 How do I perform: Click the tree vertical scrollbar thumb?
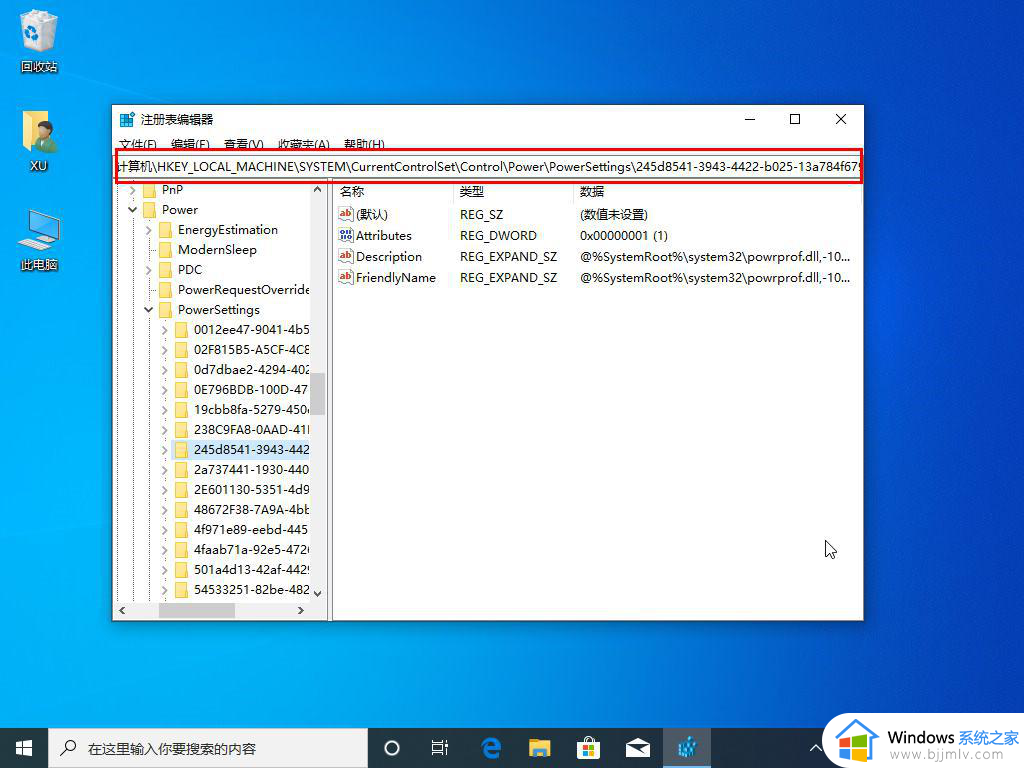317,394
